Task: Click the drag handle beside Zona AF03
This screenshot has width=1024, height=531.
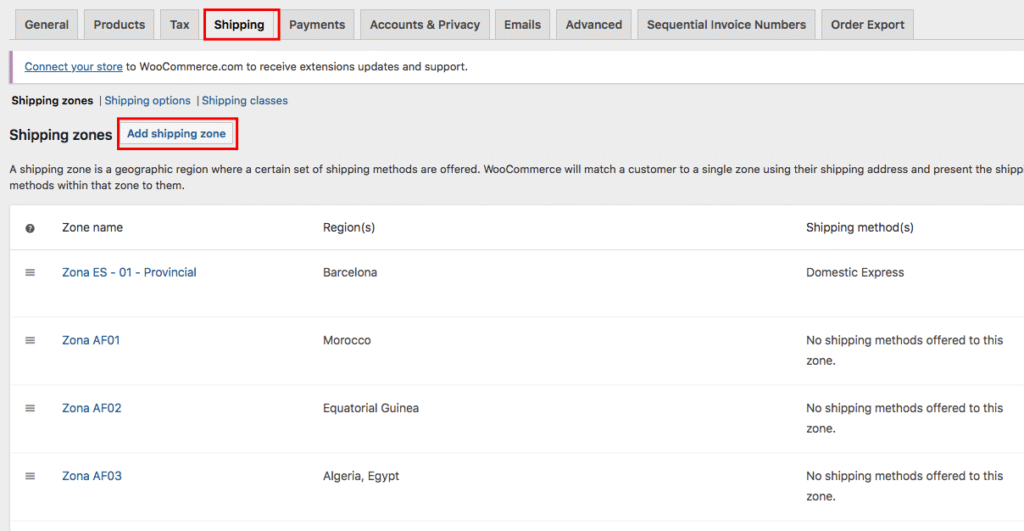Action: [x=30, y=476]
